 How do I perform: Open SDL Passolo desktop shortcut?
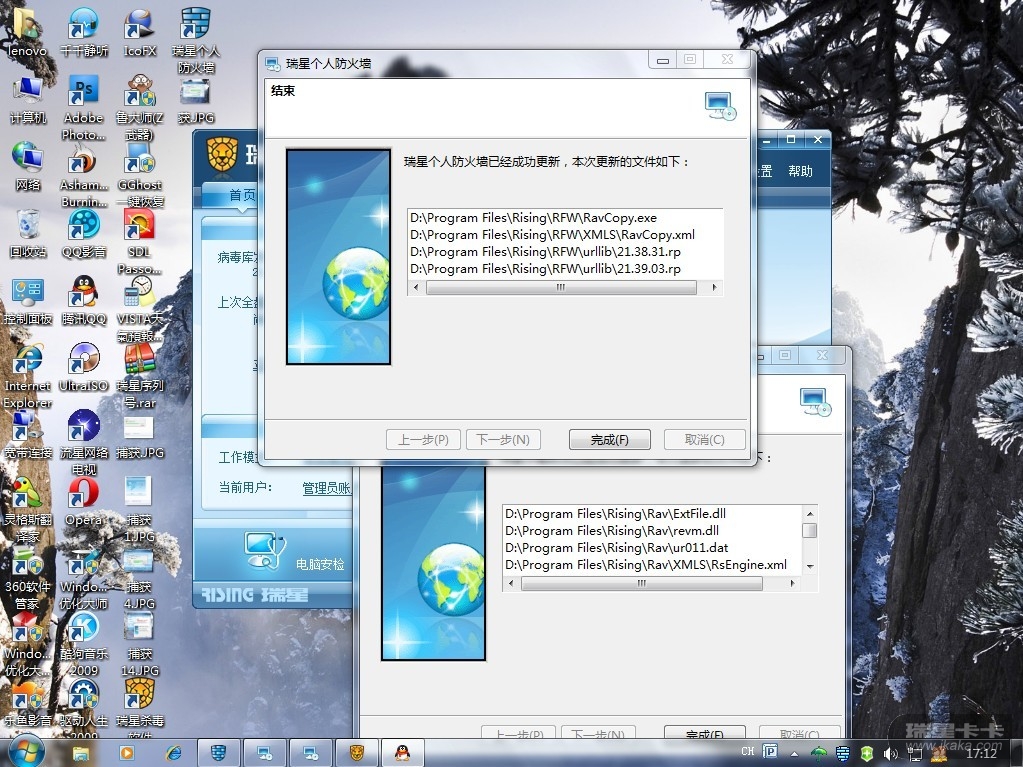pos(140,242)
